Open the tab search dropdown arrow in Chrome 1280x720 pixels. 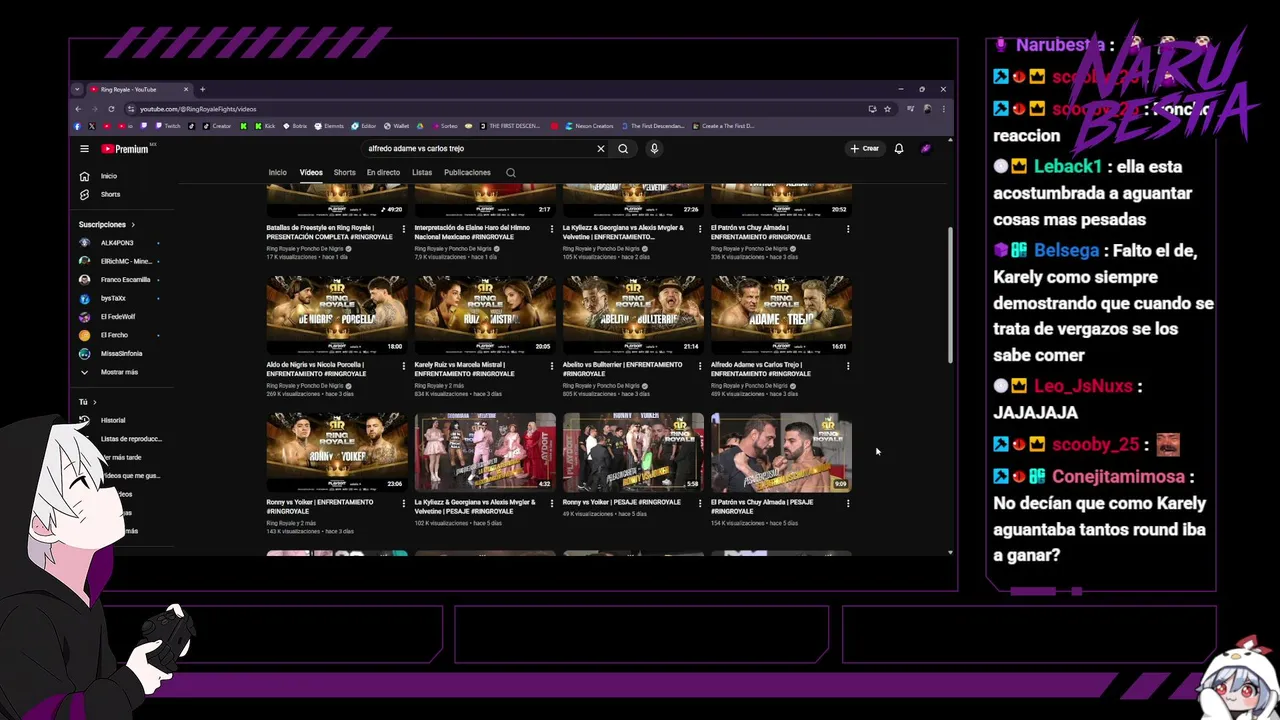pyautogui.click(x=77, y=89)
